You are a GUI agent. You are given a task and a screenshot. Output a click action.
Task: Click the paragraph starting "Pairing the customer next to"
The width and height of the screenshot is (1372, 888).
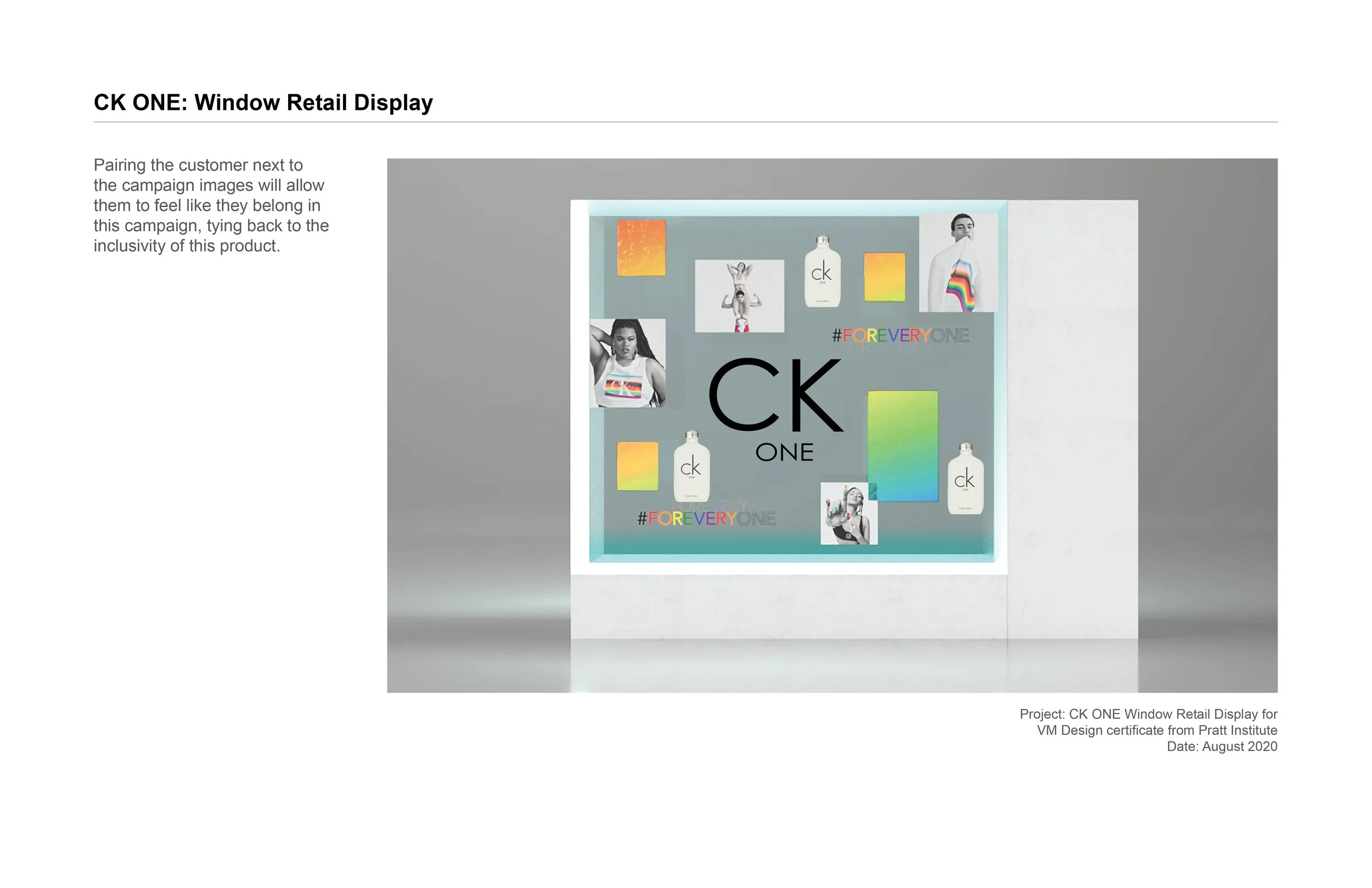pyautogui.click(x=211, y=205)
